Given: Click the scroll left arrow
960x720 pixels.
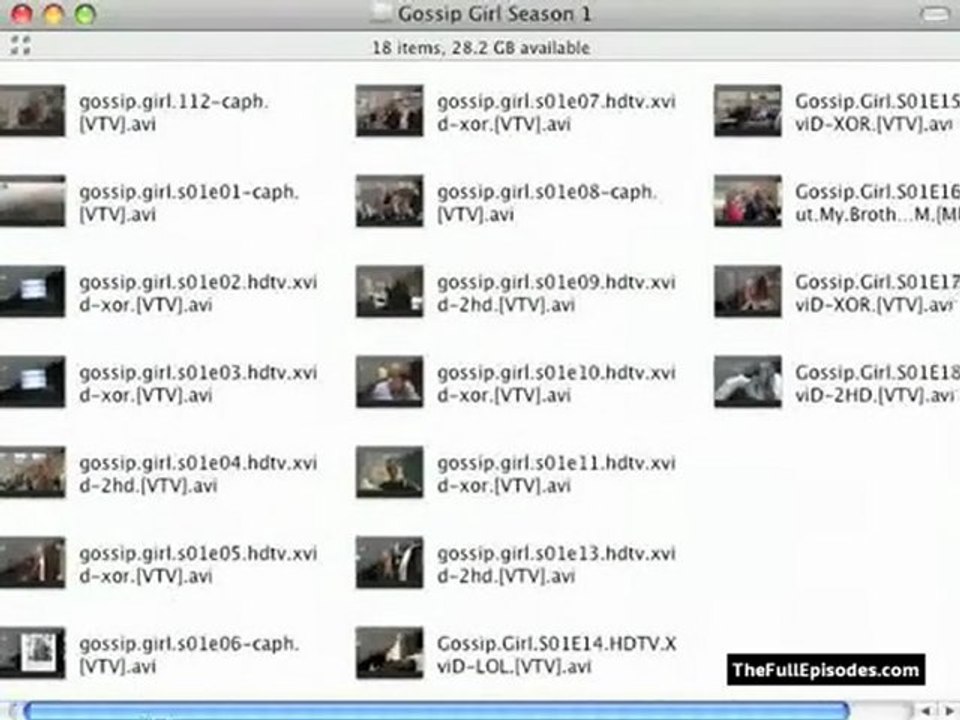Looking at the screenshot, I should click(926, 711).
